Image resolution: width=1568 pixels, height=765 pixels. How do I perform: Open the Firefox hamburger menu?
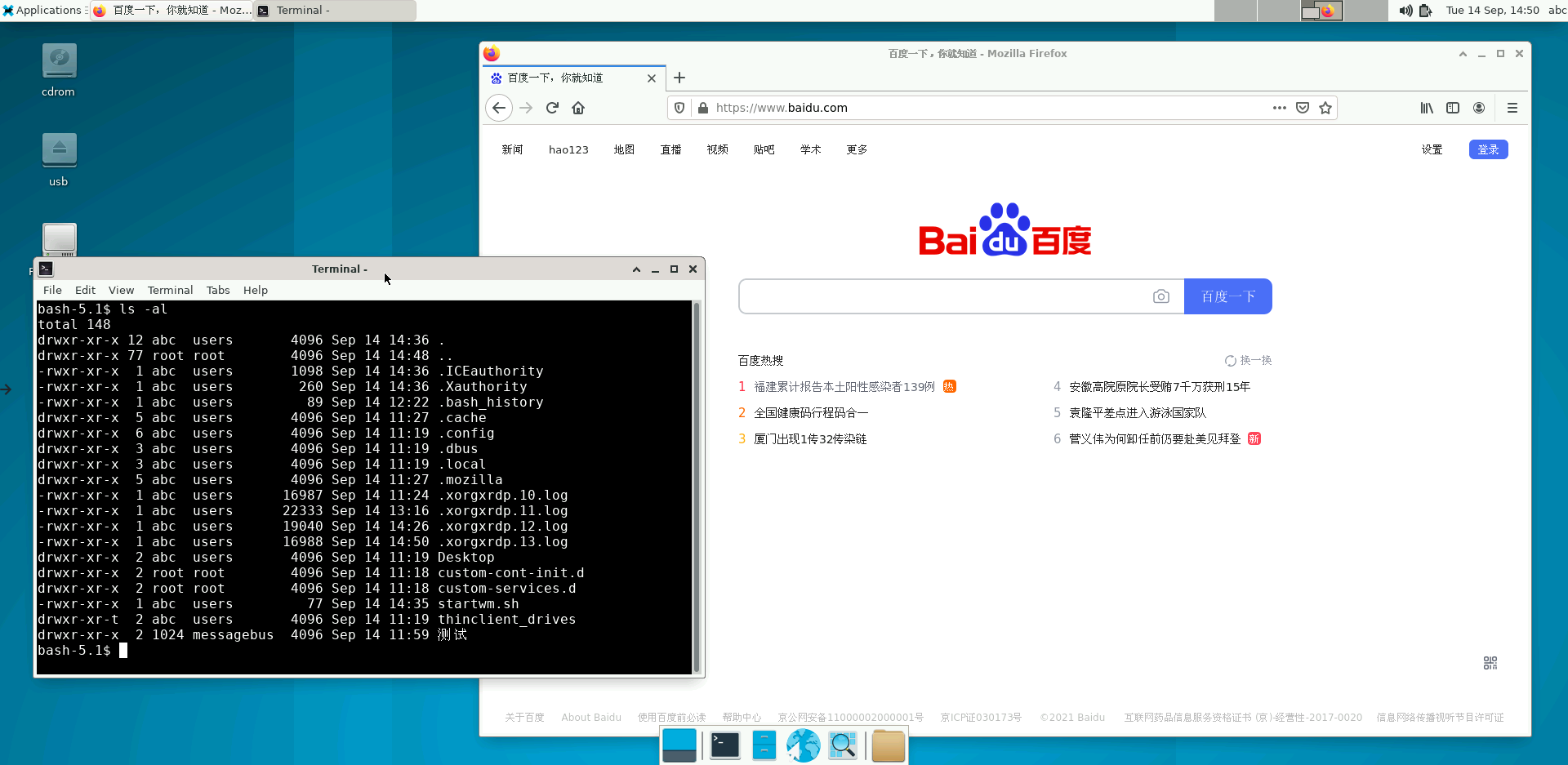1512,107
